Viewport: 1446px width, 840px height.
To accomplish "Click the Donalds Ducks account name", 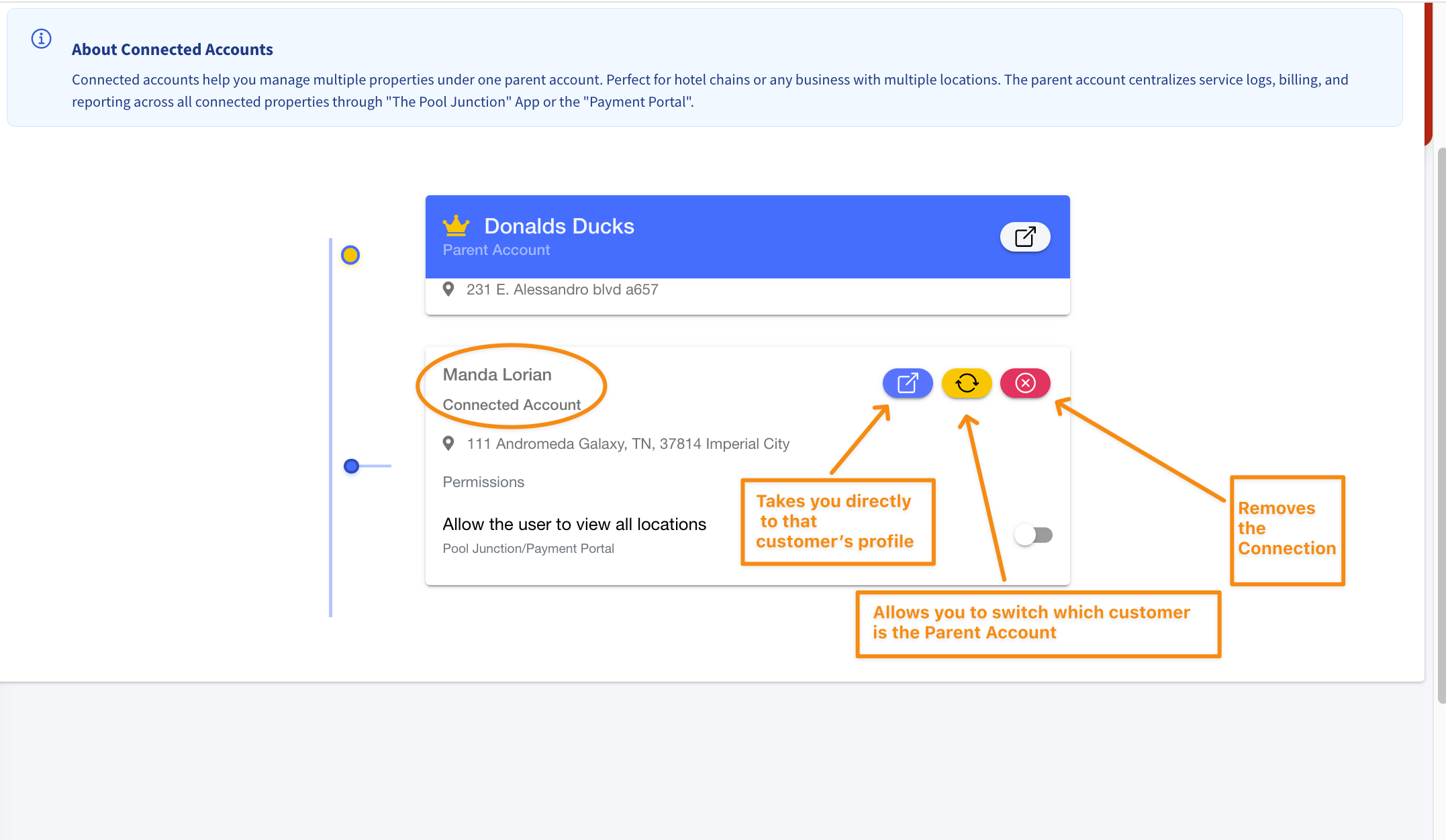I will tap(559, 226).
